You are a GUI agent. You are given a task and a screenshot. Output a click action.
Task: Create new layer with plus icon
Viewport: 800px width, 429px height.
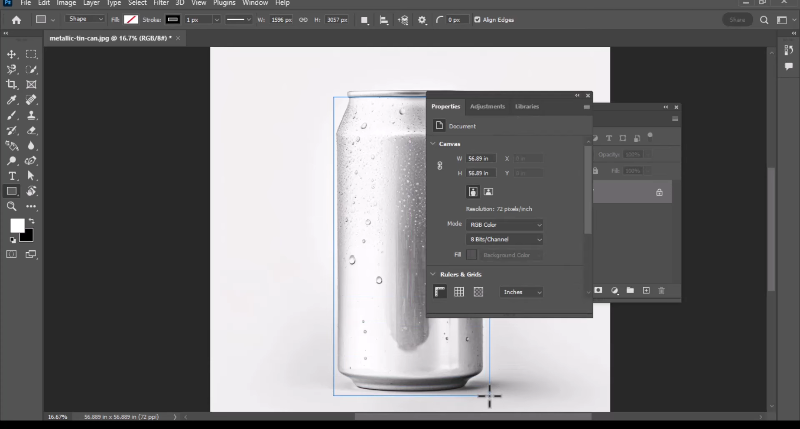[646, 290]
